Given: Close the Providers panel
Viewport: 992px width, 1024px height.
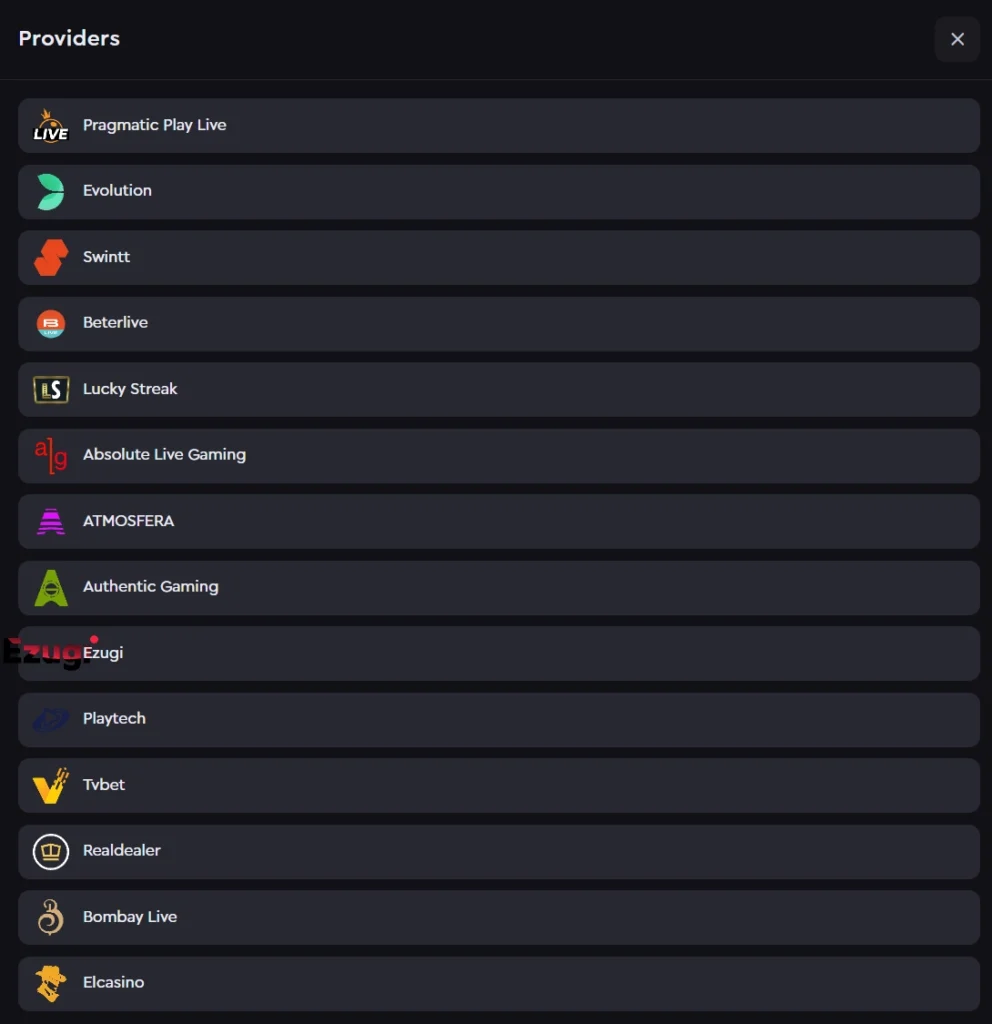Looking at the screenshot, I should coord(957,39).
